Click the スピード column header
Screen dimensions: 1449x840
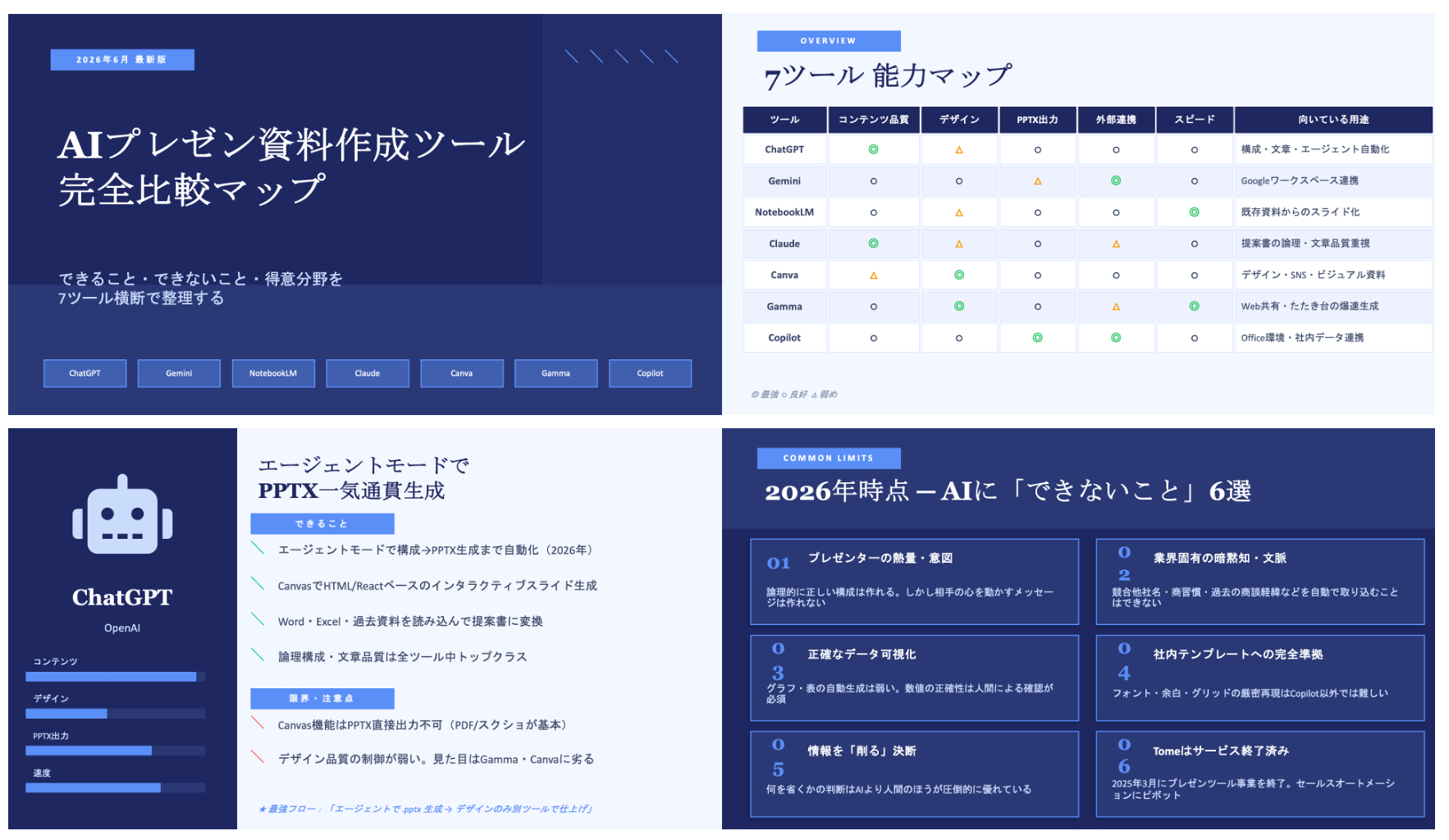pos(1194,120)
